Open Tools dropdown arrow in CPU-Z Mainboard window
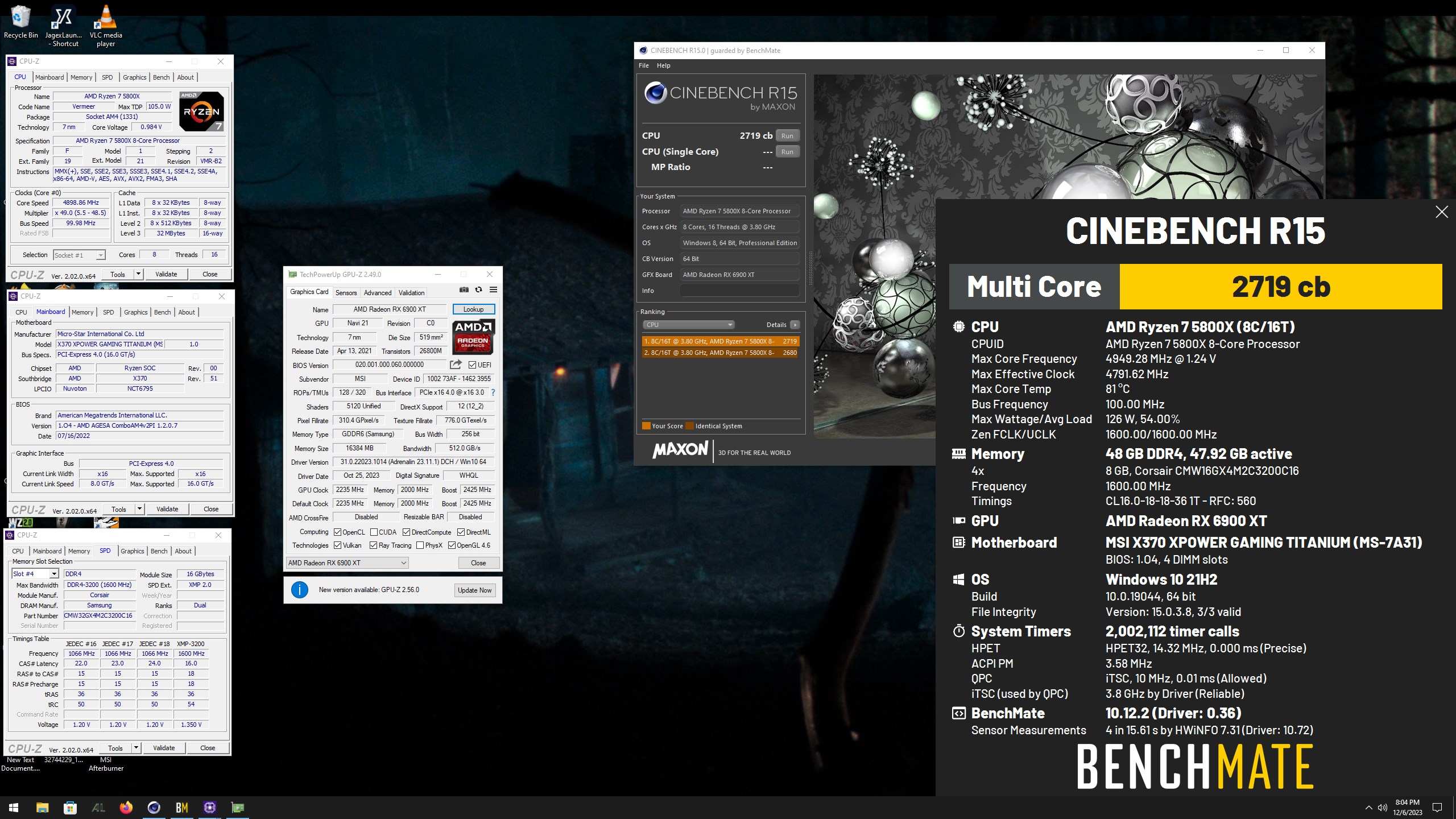 (x=139, y=509)
